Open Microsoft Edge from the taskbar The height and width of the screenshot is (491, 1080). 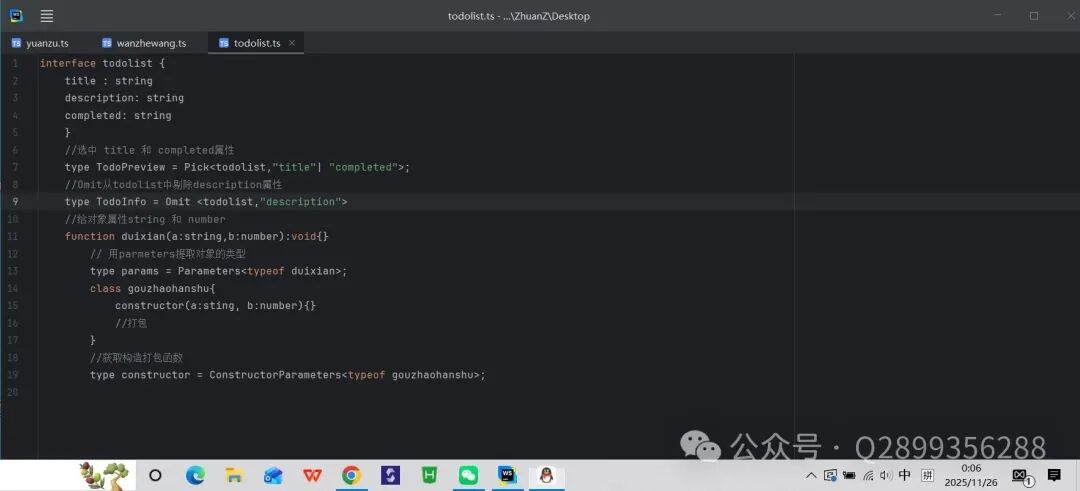pyautogui.click(x=196, y=475)
